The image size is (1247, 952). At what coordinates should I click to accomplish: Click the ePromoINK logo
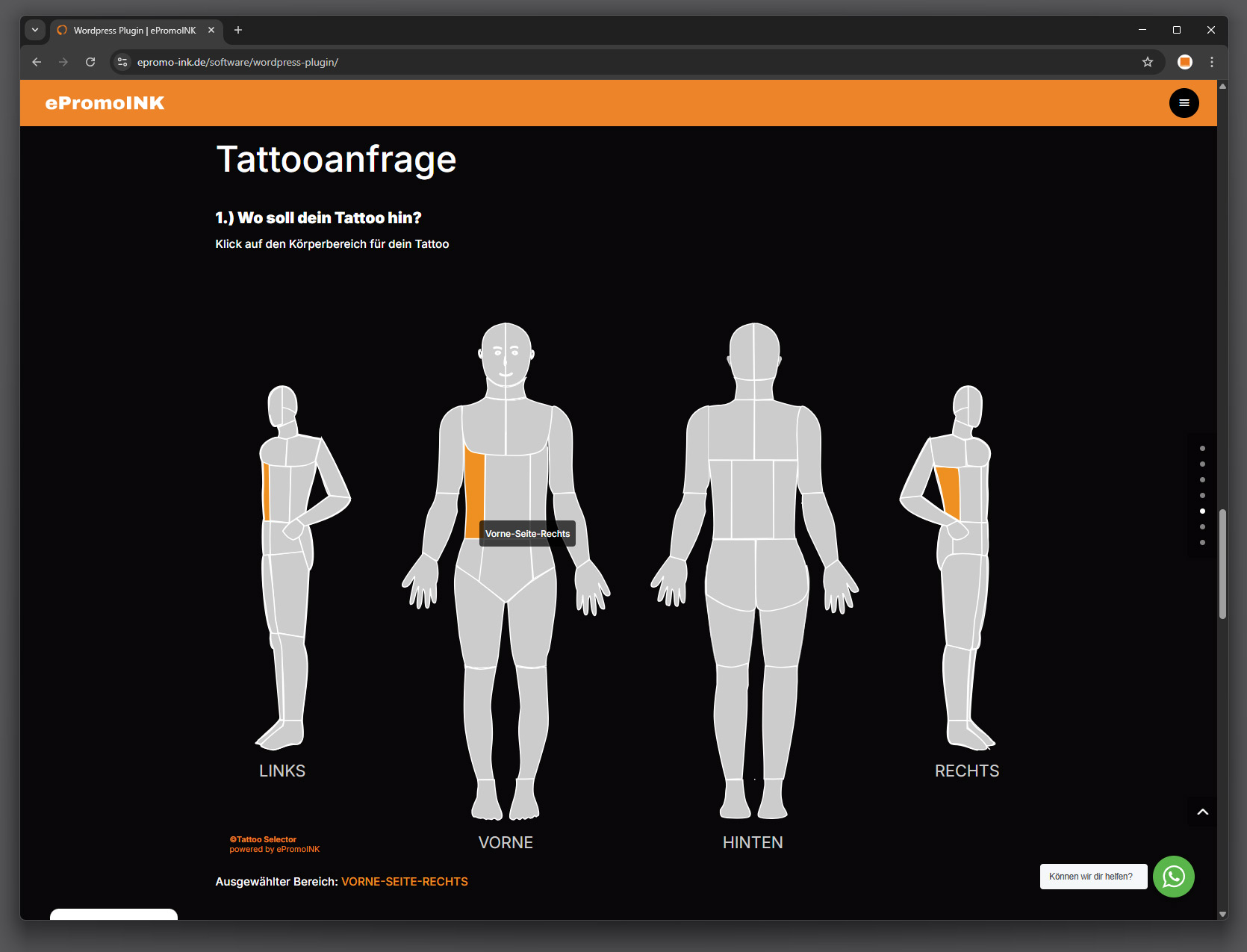(105, 103)
